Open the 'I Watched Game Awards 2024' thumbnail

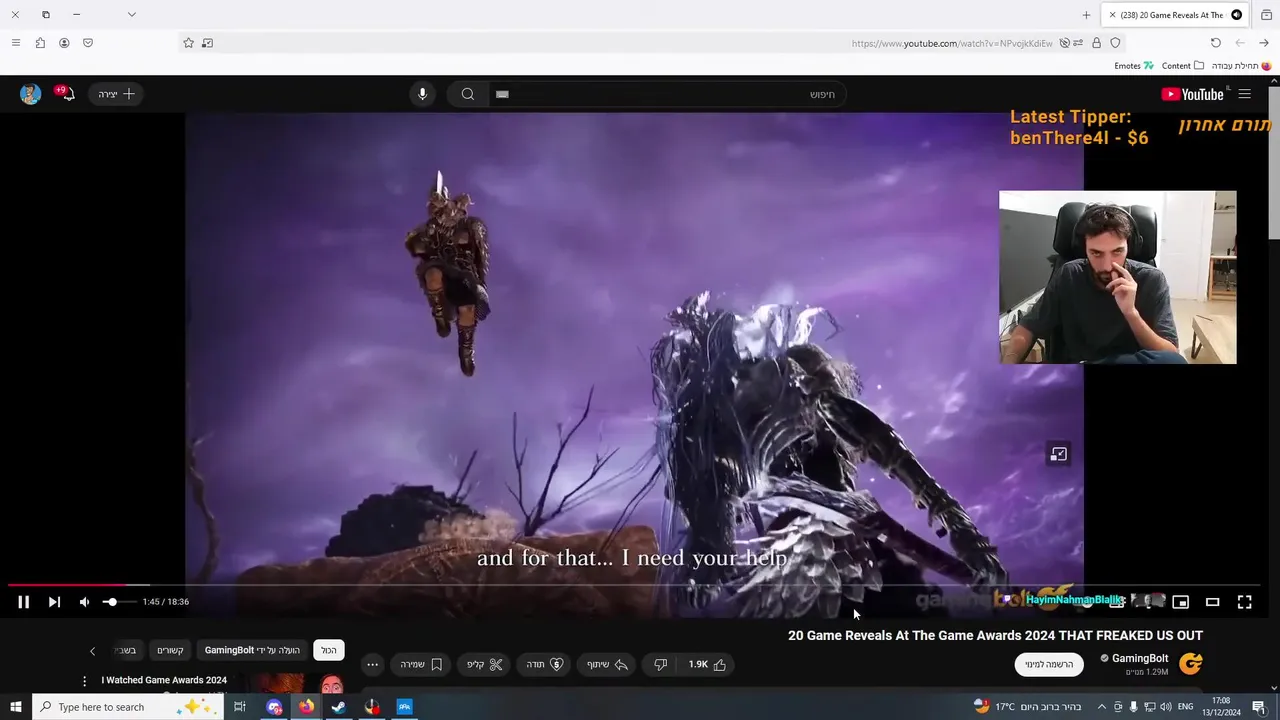coord(297,683)
